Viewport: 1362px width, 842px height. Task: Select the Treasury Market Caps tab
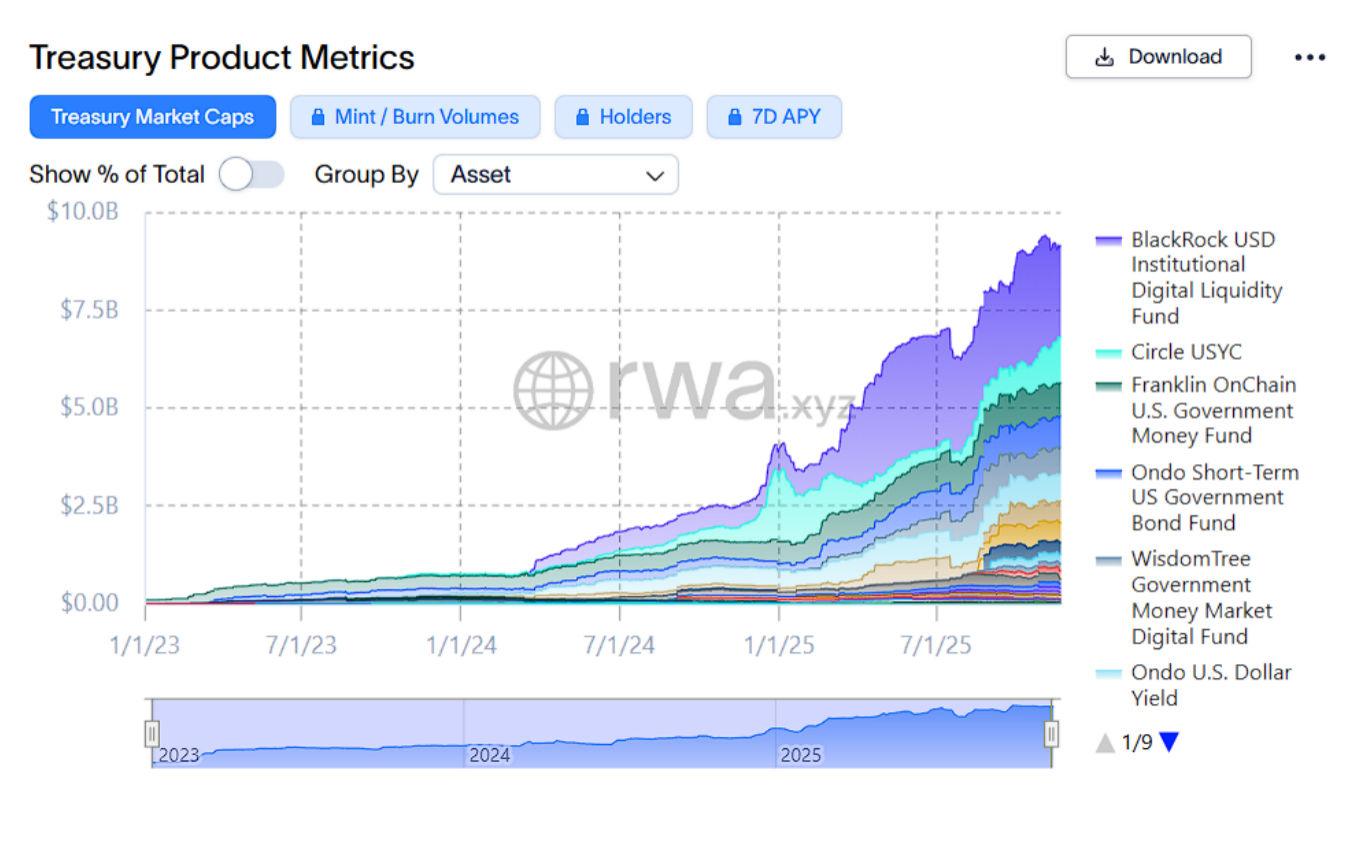152,117
